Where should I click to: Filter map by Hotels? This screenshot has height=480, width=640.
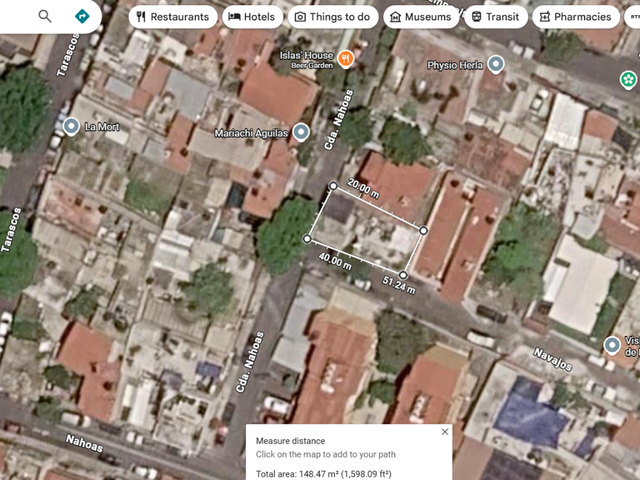click(252, 17)
